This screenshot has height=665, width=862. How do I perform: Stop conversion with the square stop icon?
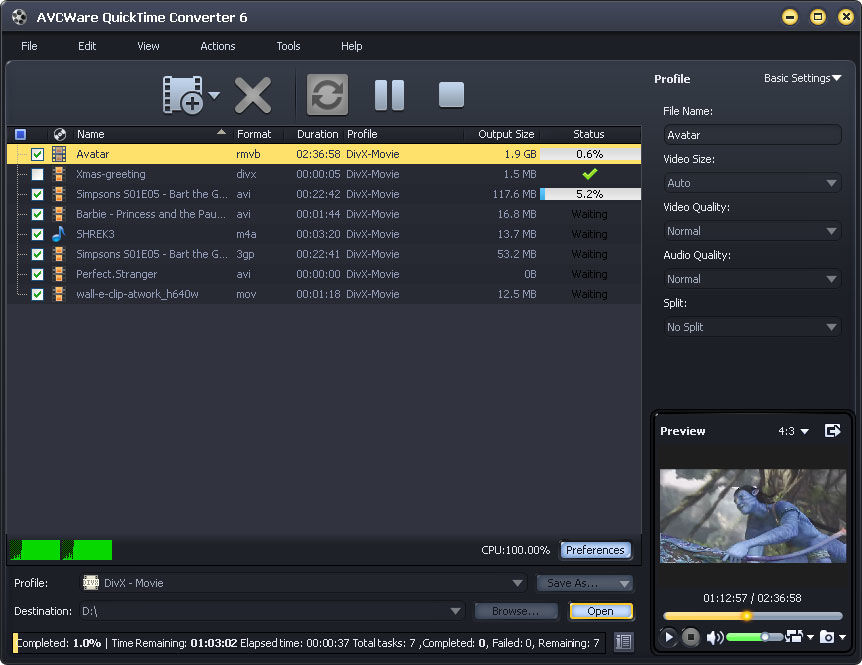(x=451, y=95)
